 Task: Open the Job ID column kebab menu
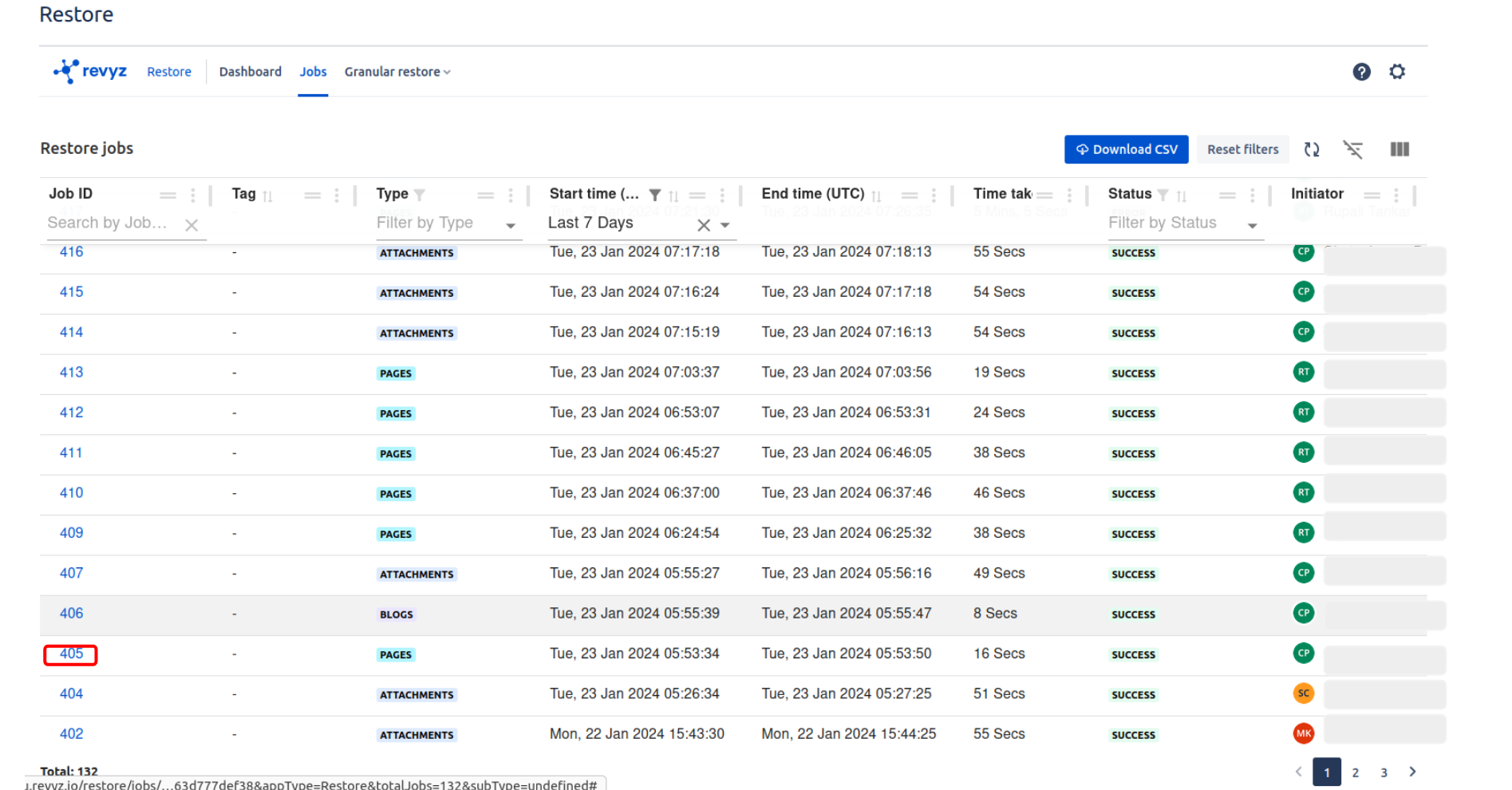[x=192, y=195]
